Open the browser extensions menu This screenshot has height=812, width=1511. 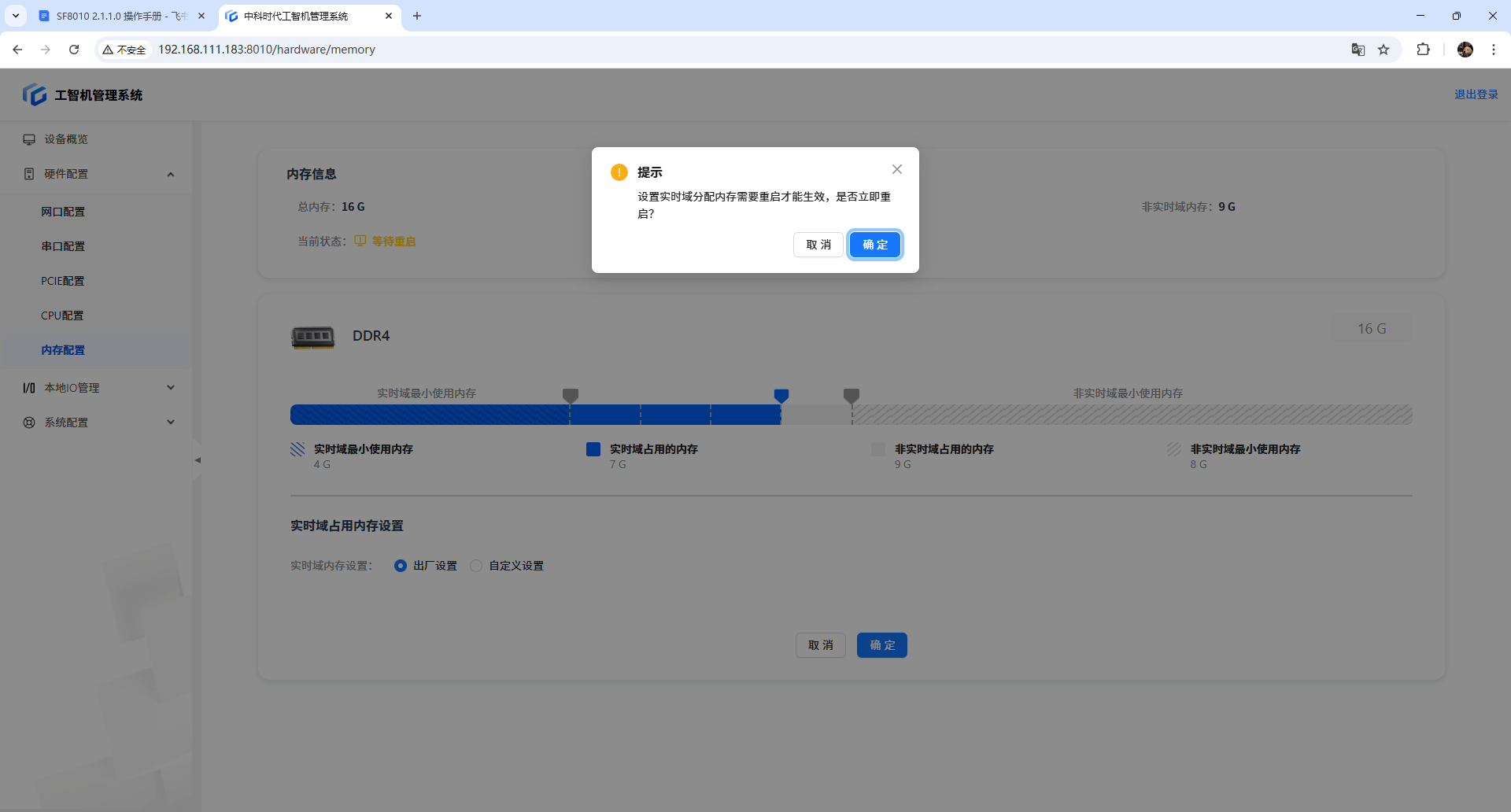coord(1423,50)
